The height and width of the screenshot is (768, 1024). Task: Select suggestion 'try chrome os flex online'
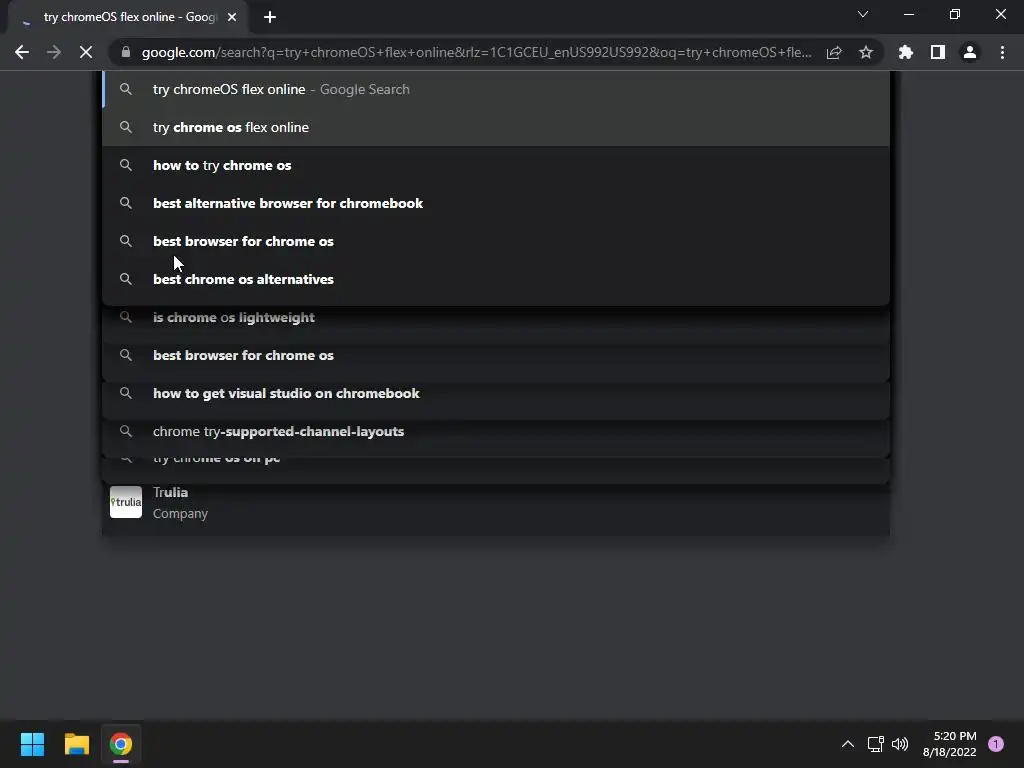coord(496,127)
